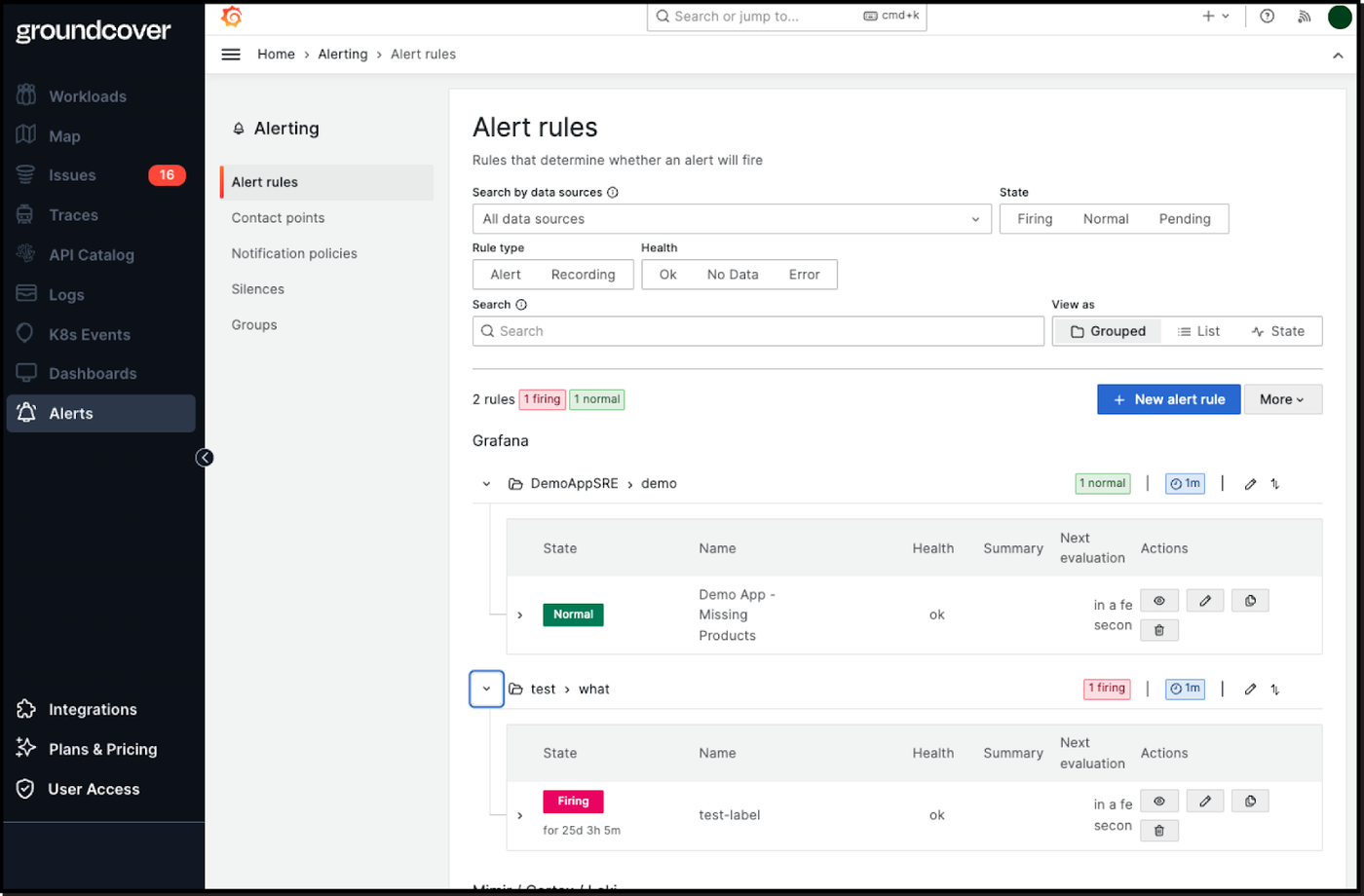Open Notification policies in Alerting menu
This screenshot has width=1364, height=896.
(x=294, y=253)
